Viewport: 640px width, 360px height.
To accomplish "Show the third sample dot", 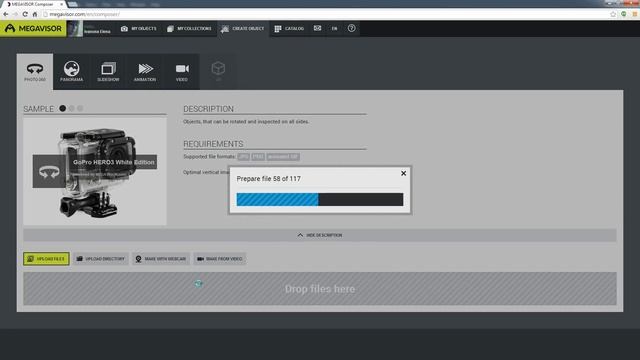I will (80, 108).
